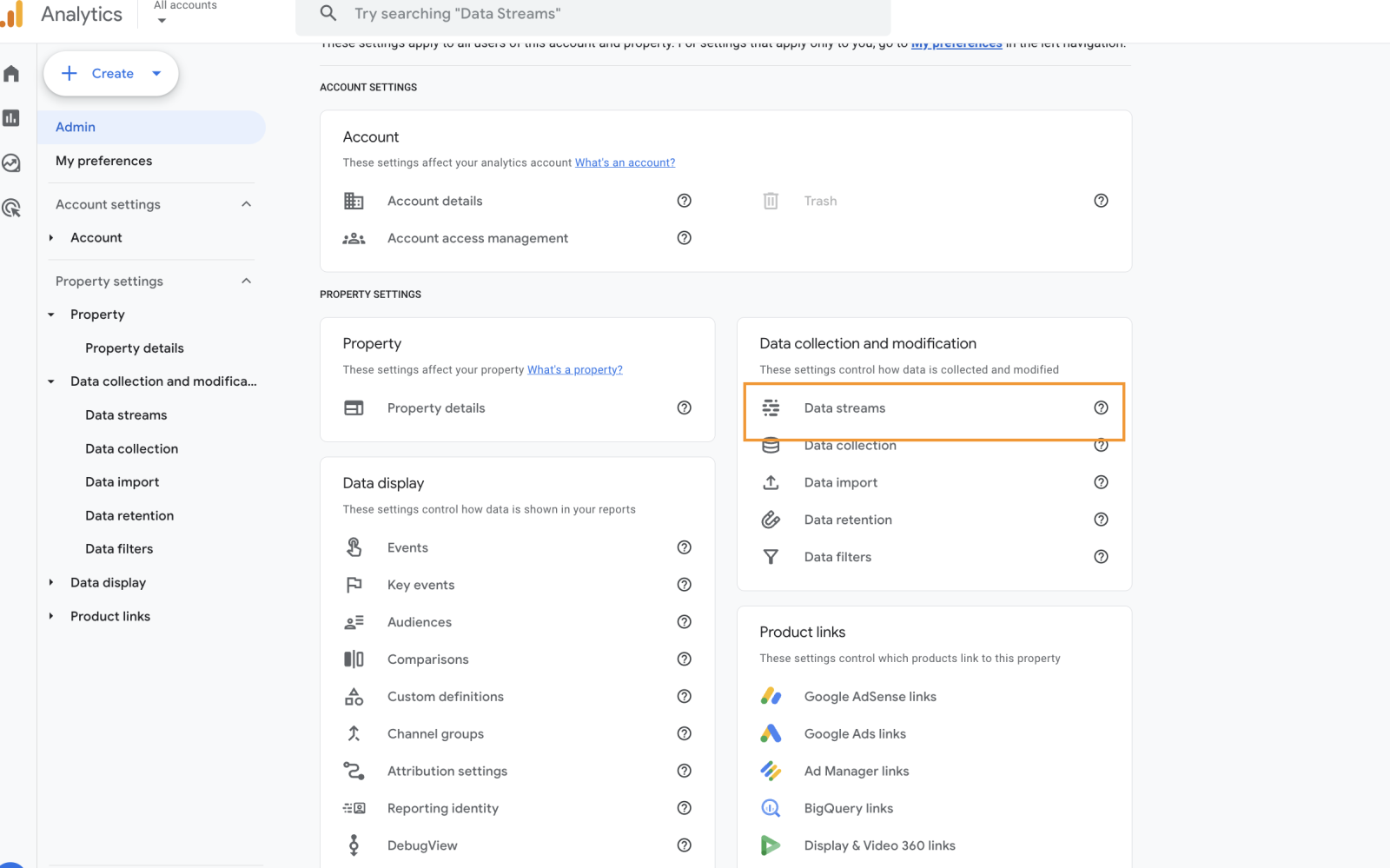Click the Audiences icon

tap(354, 622)
